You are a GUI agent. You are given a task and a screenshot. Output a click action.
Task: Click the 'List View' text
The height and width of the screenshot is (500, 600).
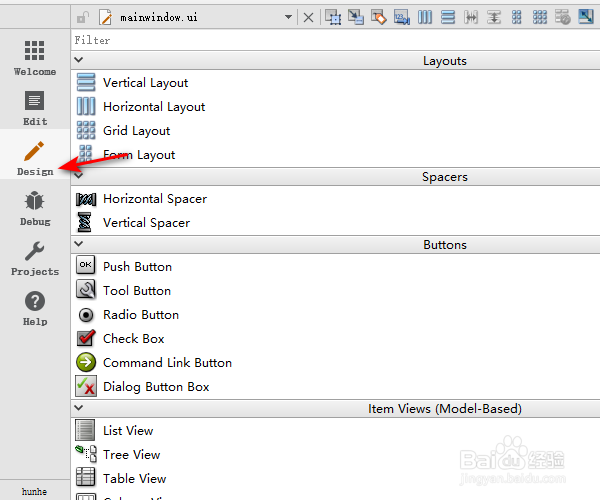[x=128, y=431]
